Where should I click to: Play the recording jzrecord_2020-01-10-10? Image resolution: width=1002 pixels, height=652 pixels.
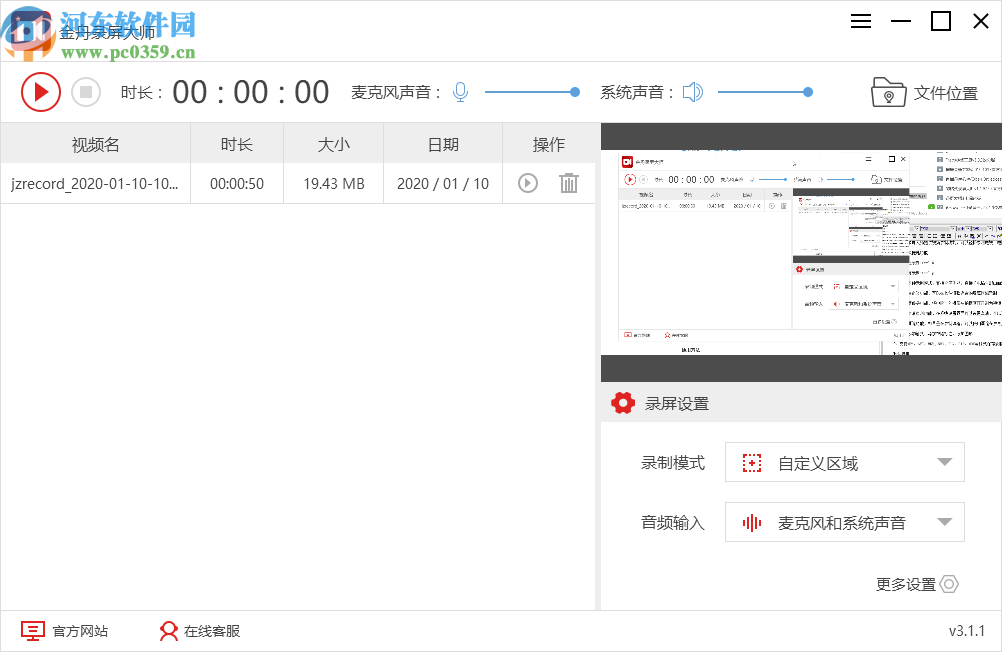(527, 183)
